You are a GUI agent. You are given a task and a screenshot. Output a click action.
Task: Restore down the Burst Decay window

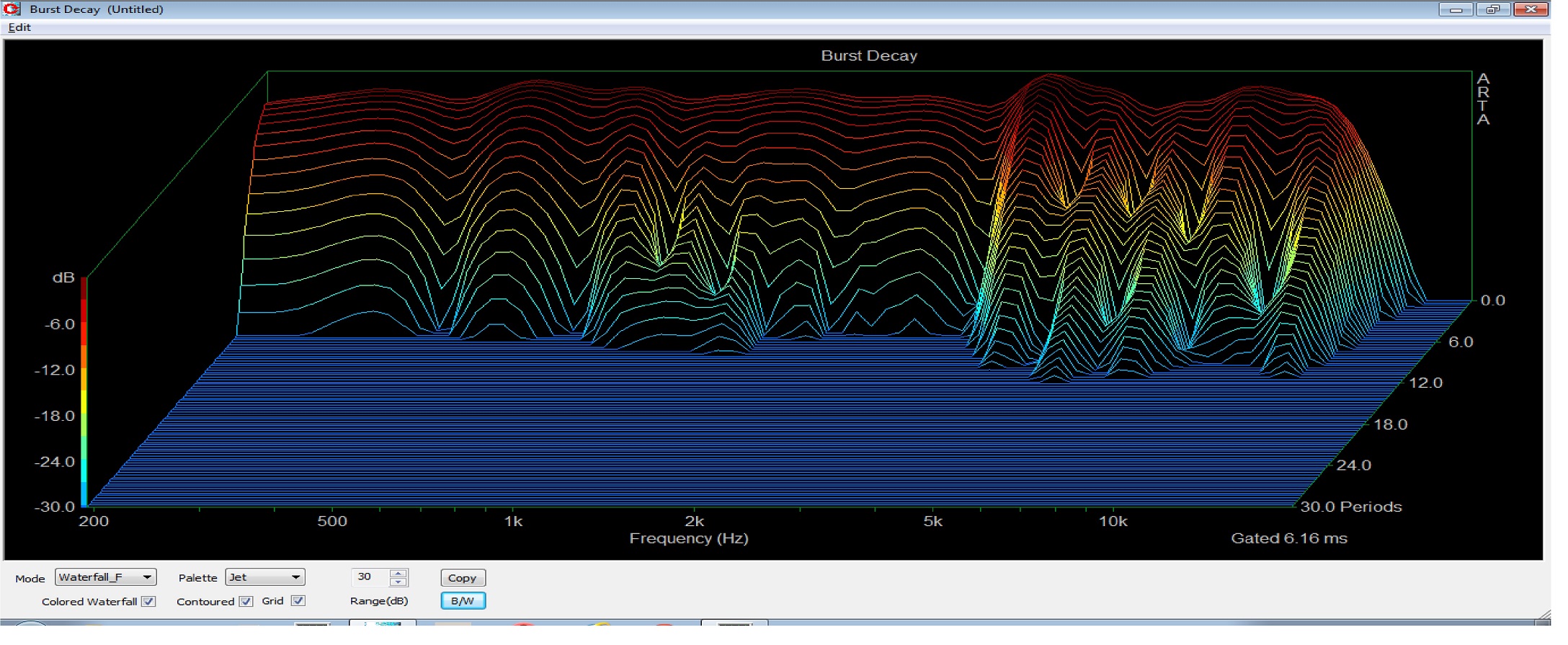pyautogui.click(x=1492, y=9)
